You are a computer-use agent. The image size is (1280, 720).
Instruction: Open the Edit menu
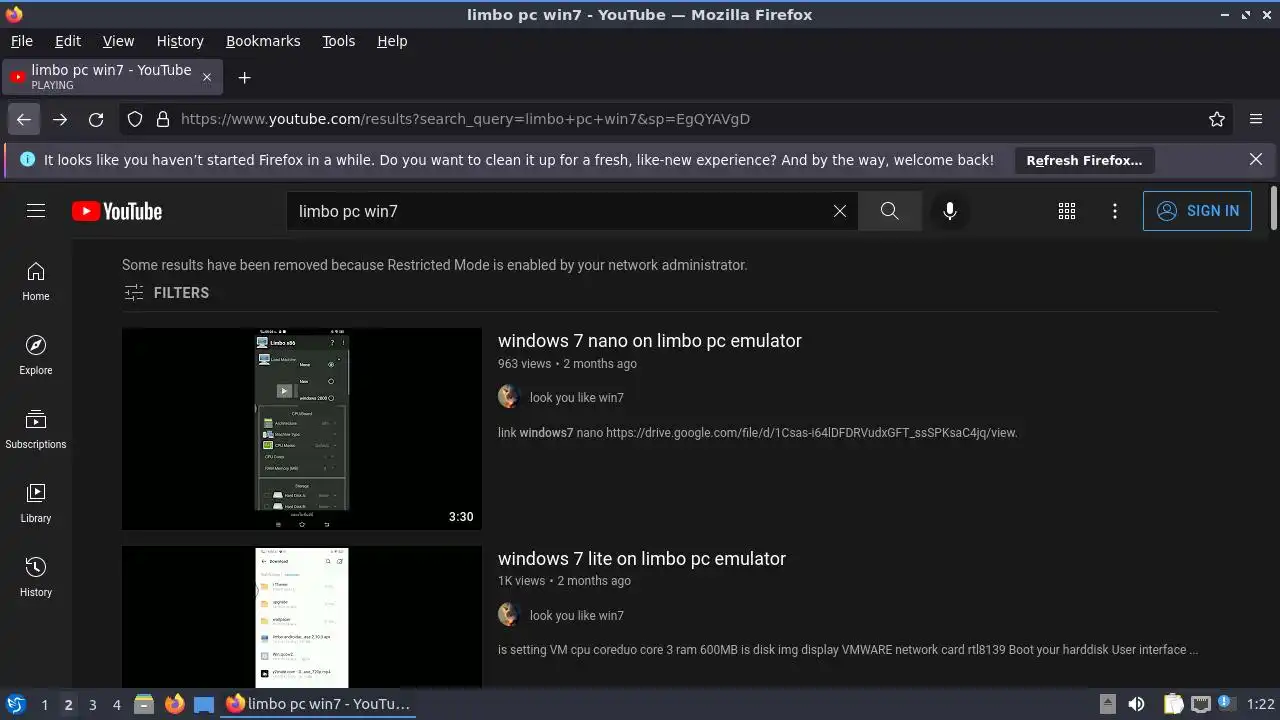[68, 41]
